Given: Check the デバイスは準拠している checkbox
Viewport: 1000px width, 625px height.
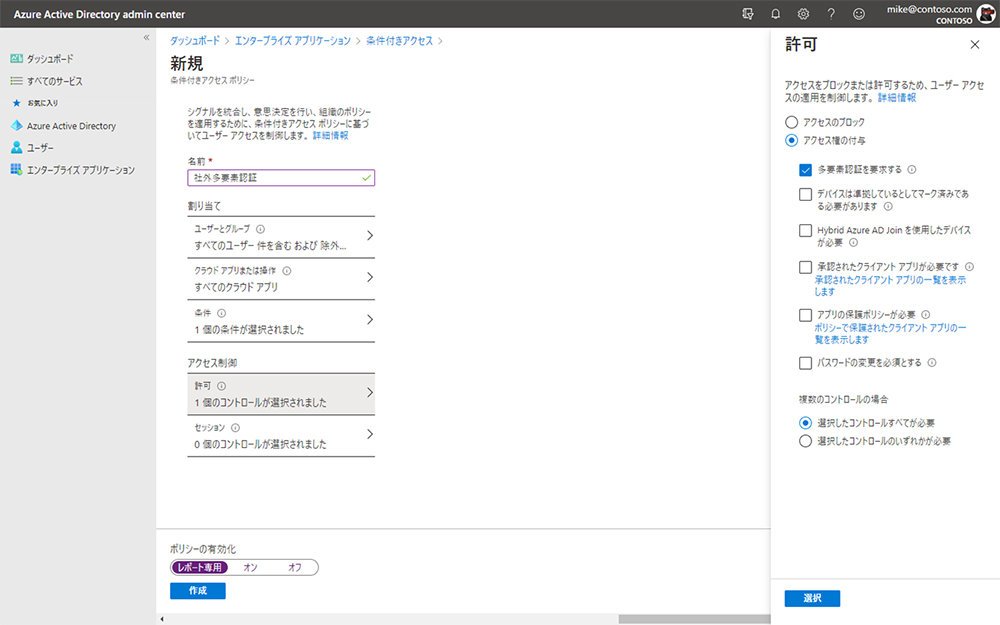Looking at the screenshot, I should 805,194.
